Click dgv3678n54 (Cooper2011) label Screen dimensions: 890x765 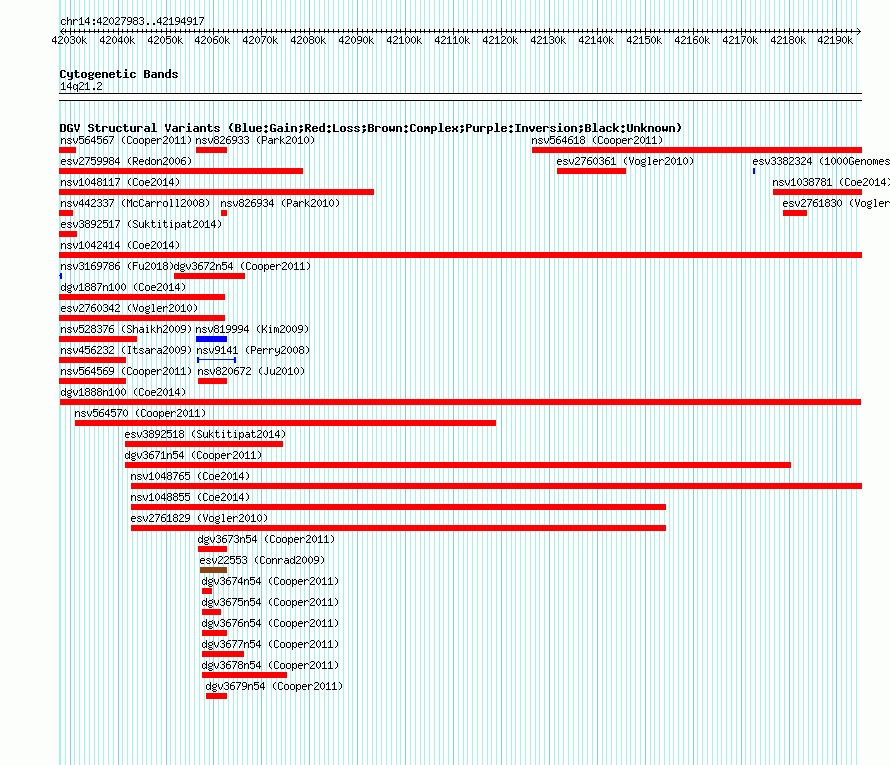tap(270, 665)
